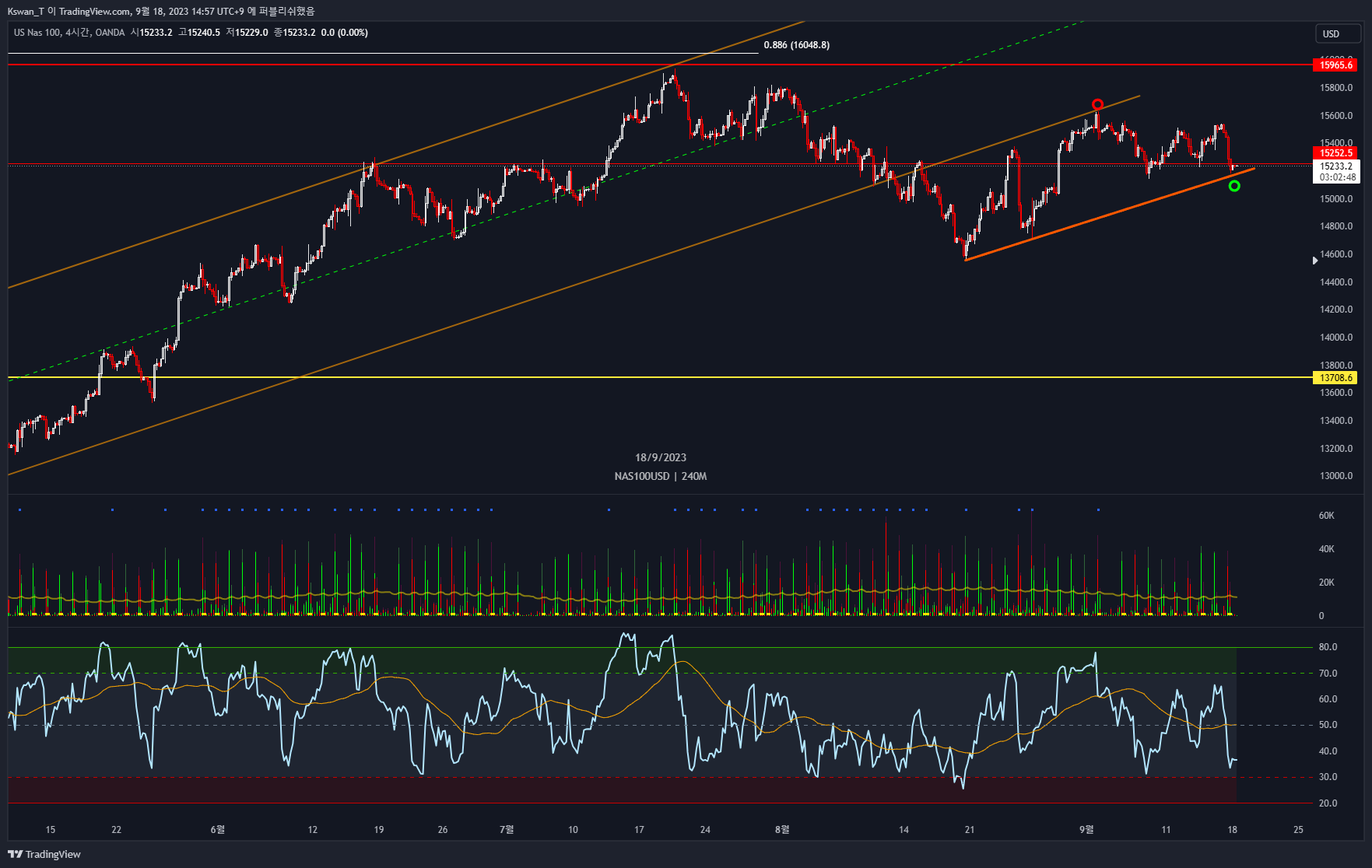Click the 6월 label on time axis

(218, 830)
